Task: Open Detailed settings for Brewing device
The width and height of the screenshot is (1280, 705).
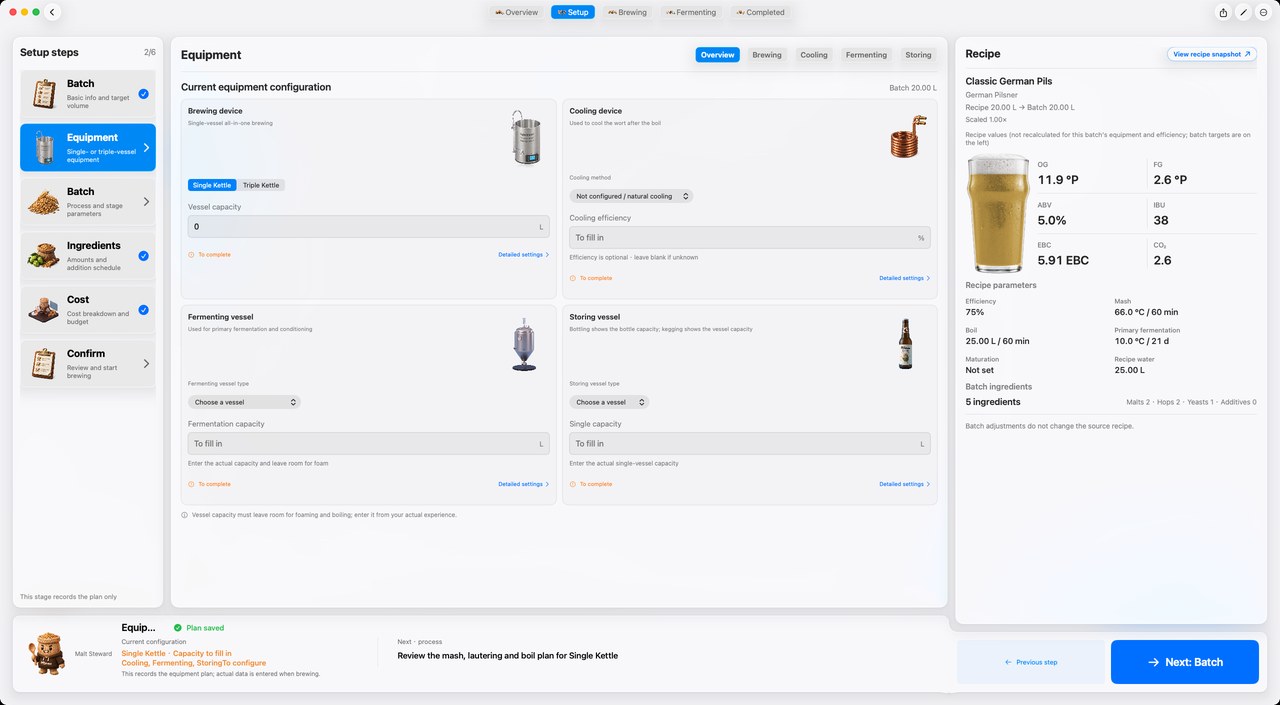Action: (524, 255)
